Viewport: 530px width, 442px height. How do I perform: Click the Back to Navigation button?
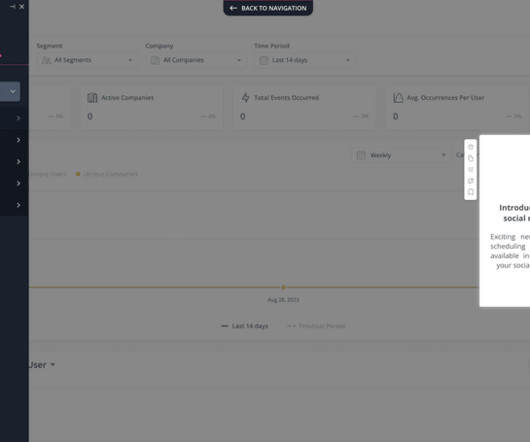268,8
